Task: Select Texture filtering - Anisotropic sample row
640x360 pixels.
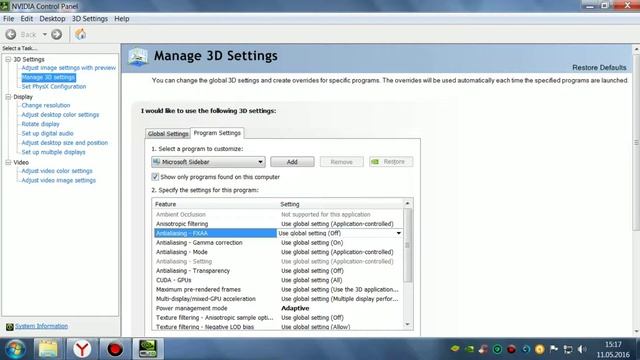Action: click(278, 318)
